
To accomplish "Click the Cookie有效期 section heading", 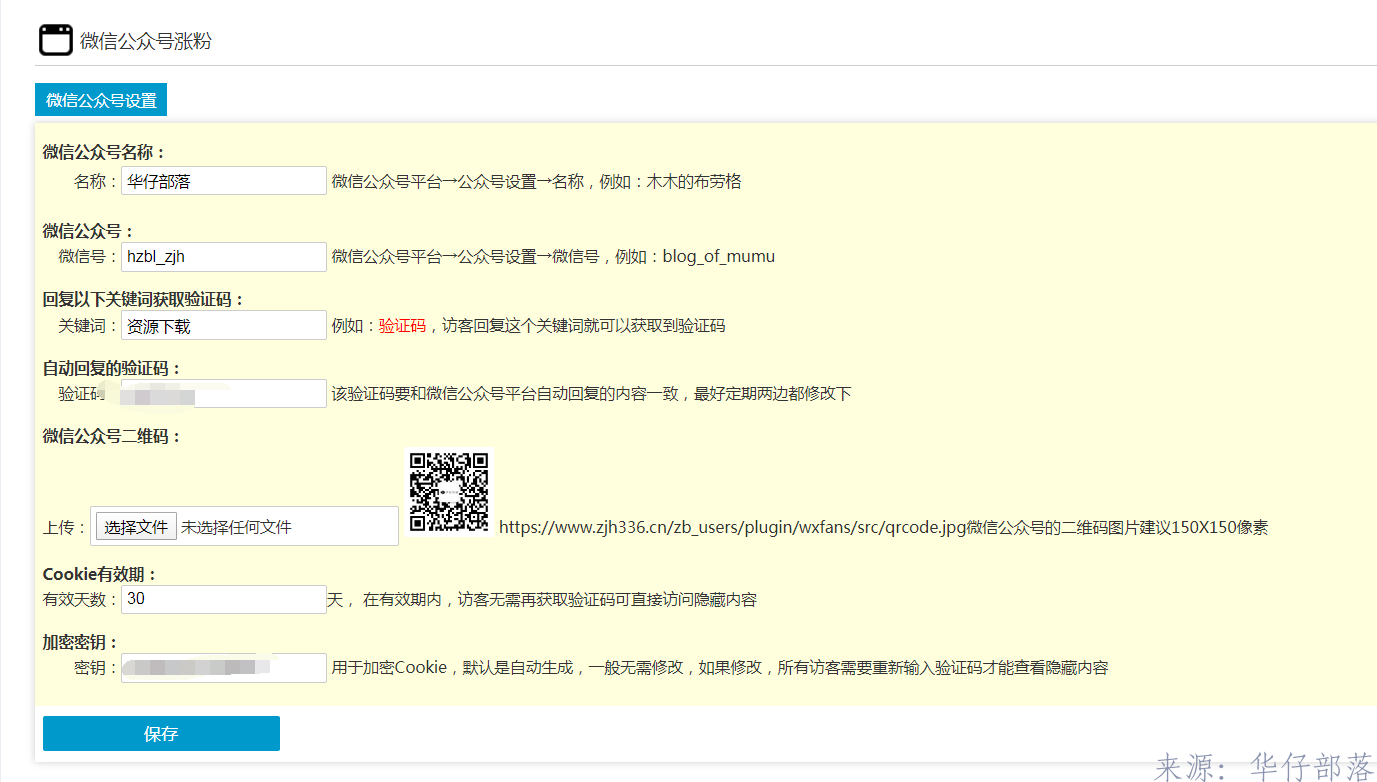I will click(100, 574).
